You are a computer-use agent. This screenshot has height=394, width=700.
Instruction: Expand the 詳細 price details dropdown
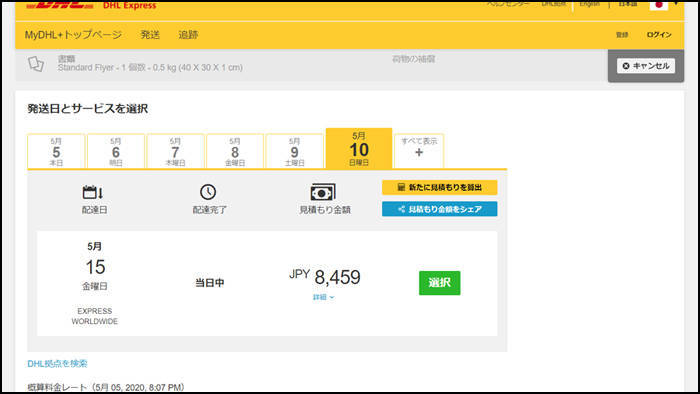pos(324,297)
